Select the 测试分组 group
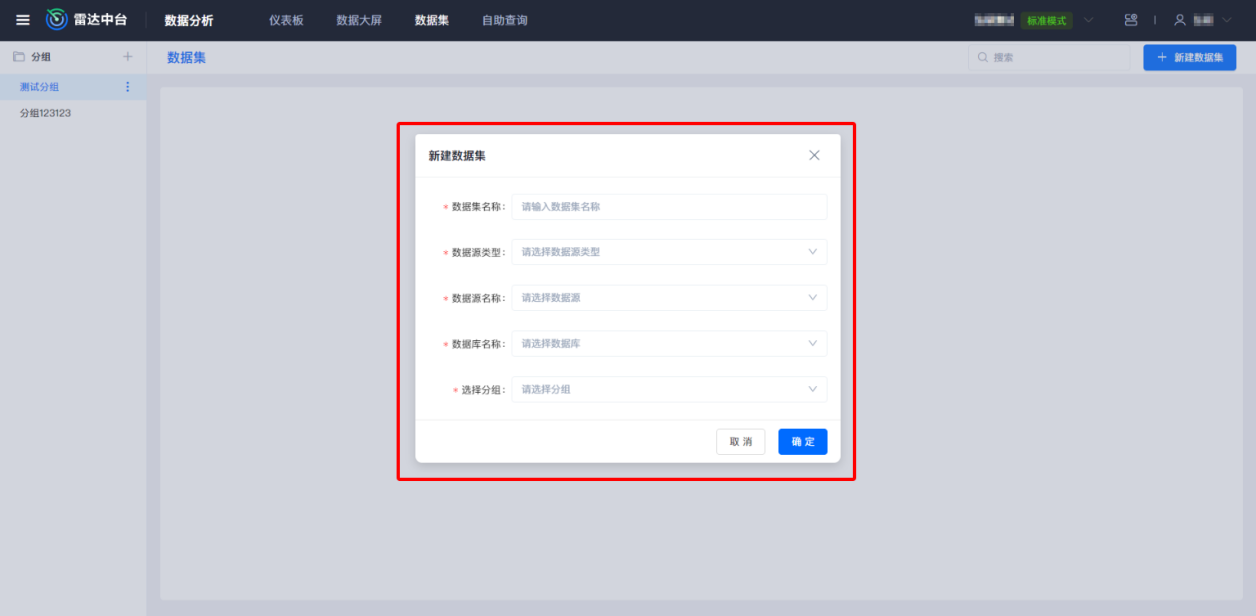Viewport: 1256px width, 616px height. click(x=73, y=87)
